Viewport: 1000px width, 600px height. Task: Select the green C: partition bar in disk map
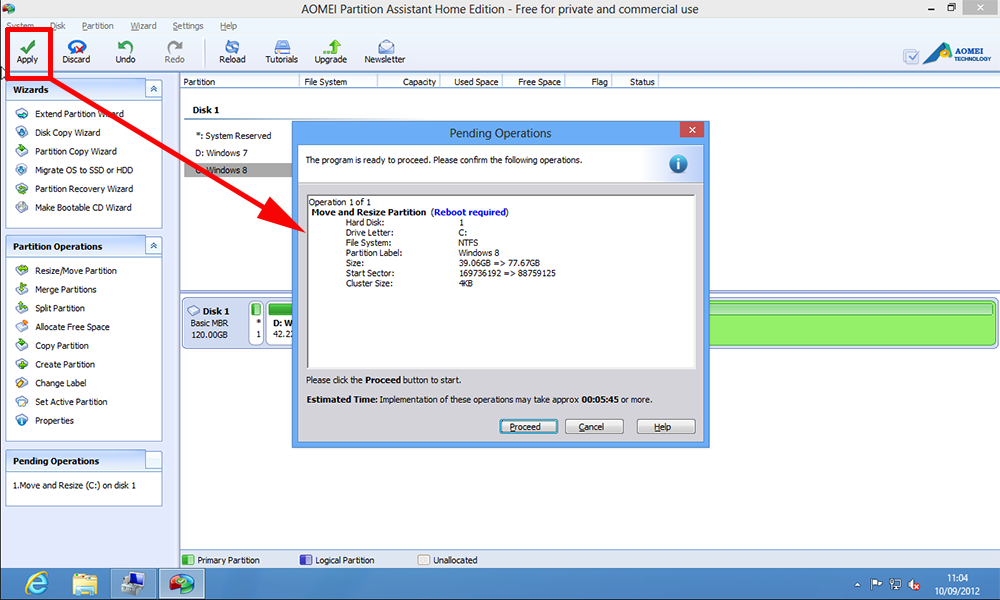point(853,323)
